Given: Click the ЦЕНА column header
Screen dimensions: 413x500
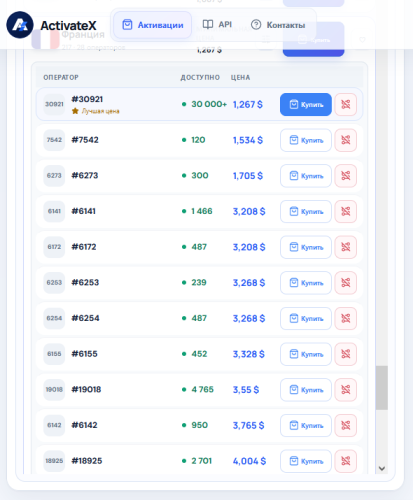Looking at the screenshot, I should 240,77.
